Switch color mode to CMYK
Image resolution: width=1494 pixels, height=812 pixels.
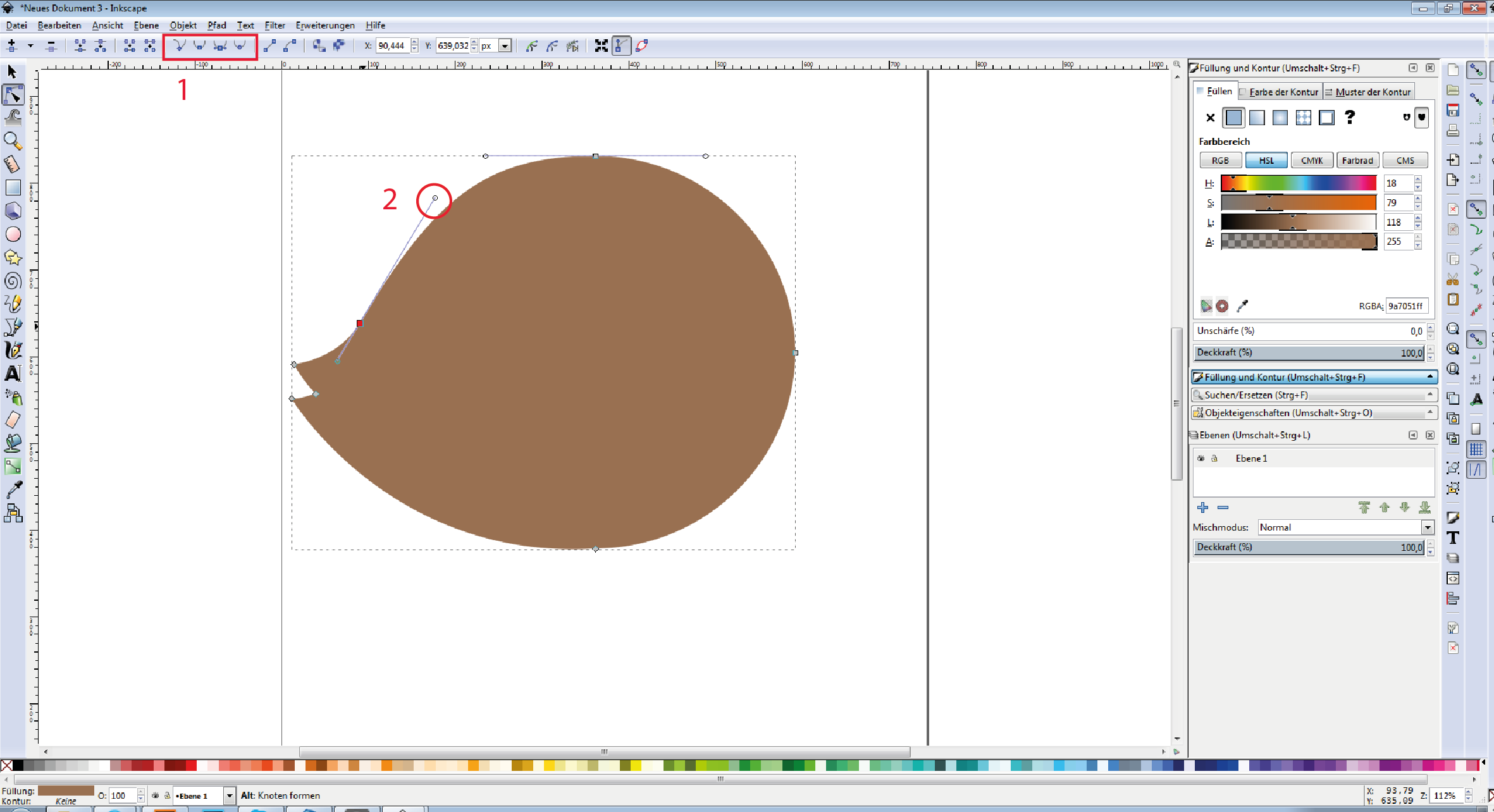(x=1312, y=161)
